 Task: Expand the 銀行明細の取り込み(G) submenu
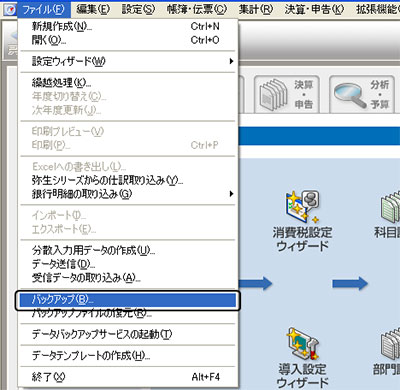[x=127, y=194]
